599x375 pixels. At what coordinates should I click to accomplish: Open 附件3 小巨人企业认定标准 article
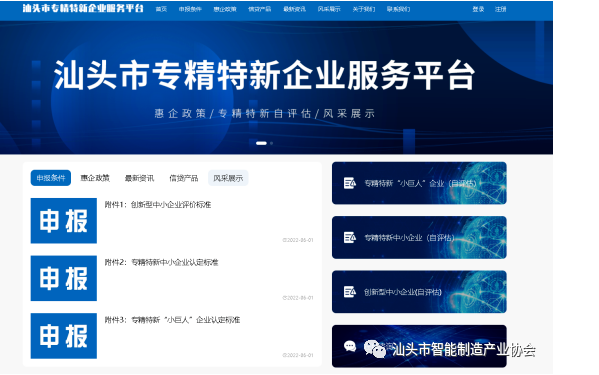tap(172, 320)
